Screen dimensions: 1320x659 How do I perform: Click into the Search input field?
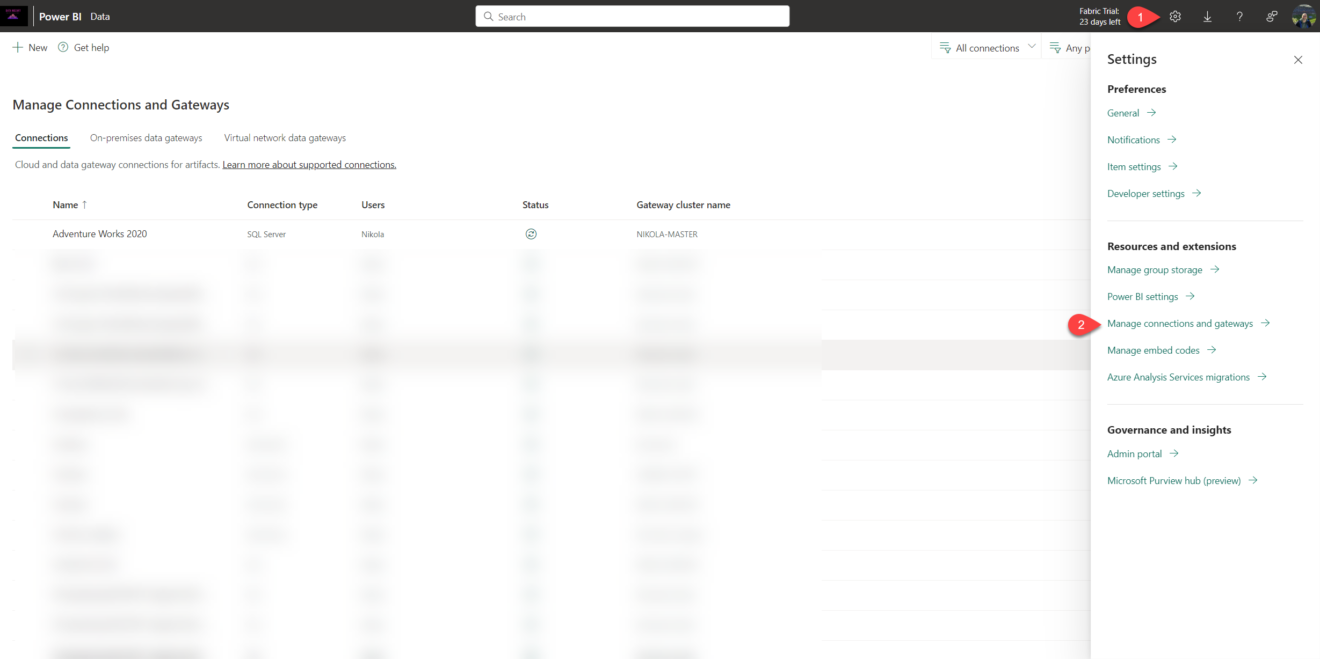tap(632, 16)
